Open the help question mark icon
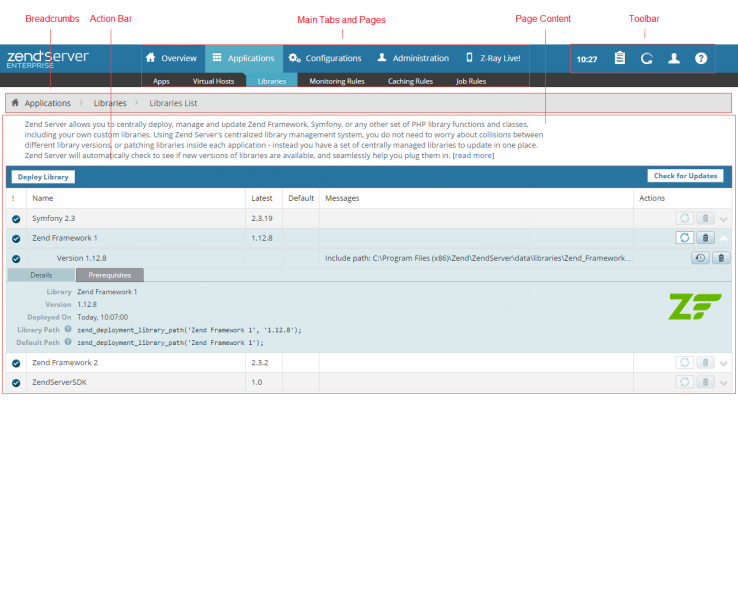Viewport: 738px width, 600px height. [701, 58]
